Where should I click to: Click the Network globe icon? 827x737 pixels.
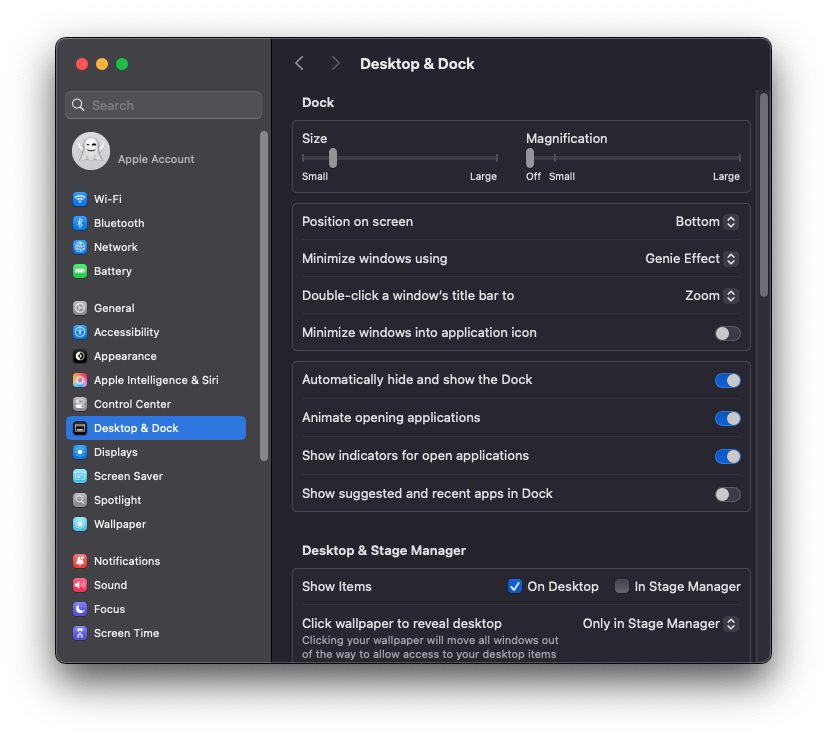[x=80, y=247]
